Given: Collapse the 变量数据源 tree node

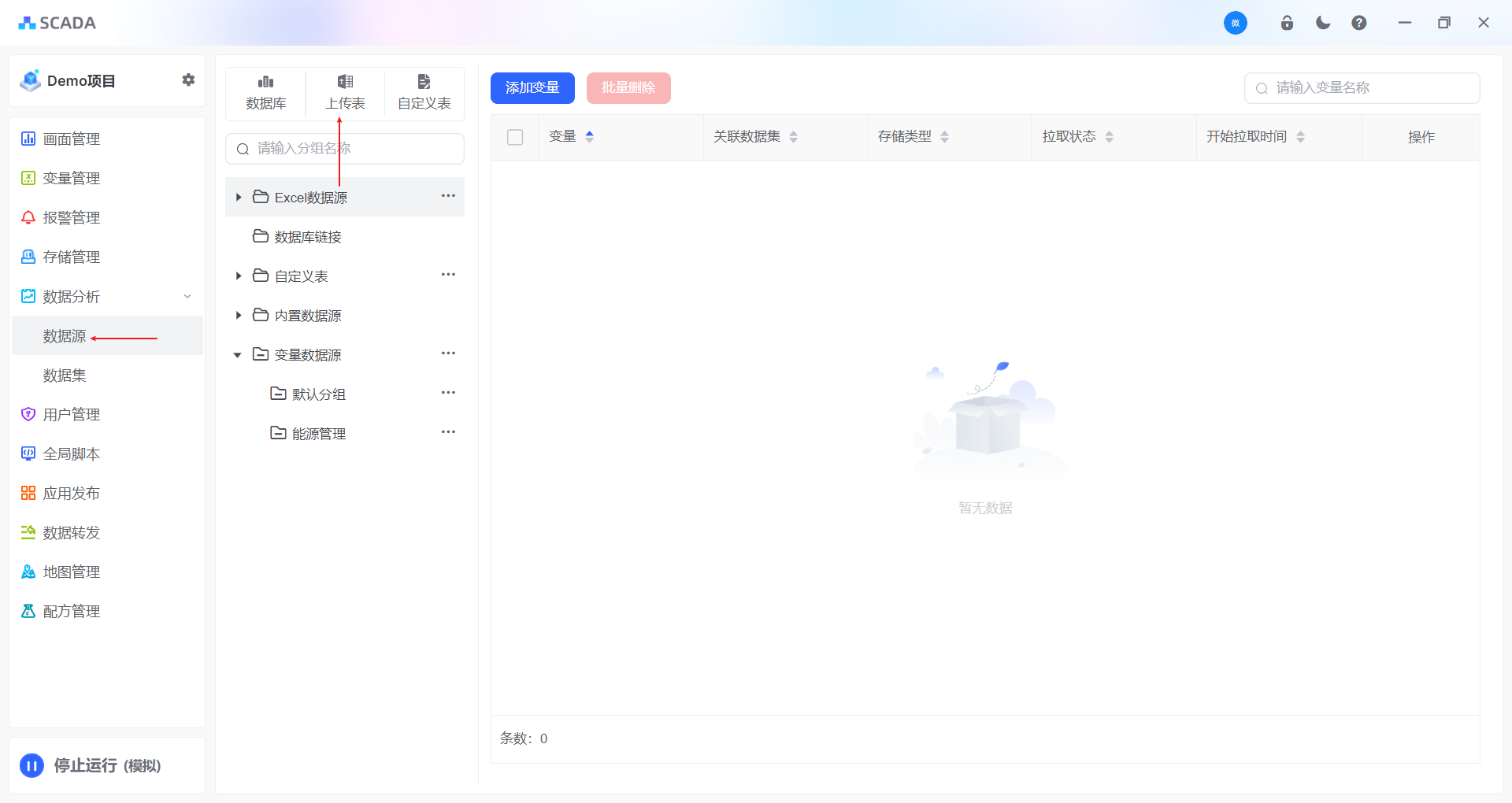Looking at the screenshot, I should tap(238, 355).
